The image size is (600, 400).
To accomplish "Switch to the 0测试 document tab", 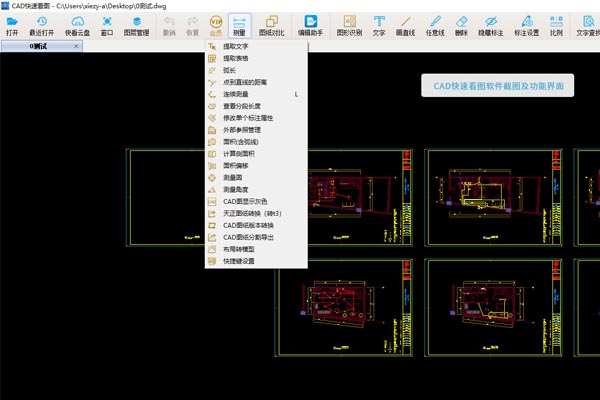I will coord(39,45).
